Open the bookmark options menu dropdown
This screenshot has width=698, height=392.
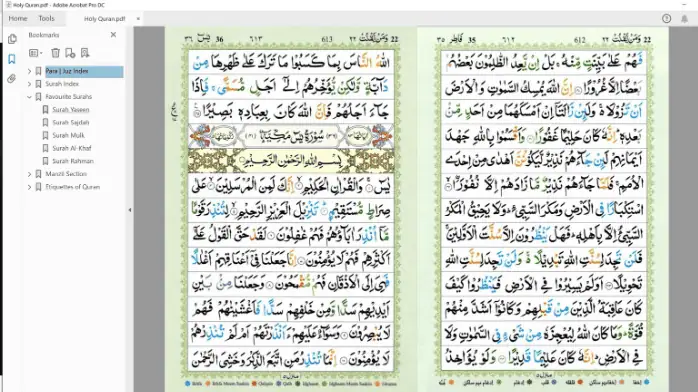[36, 53]
